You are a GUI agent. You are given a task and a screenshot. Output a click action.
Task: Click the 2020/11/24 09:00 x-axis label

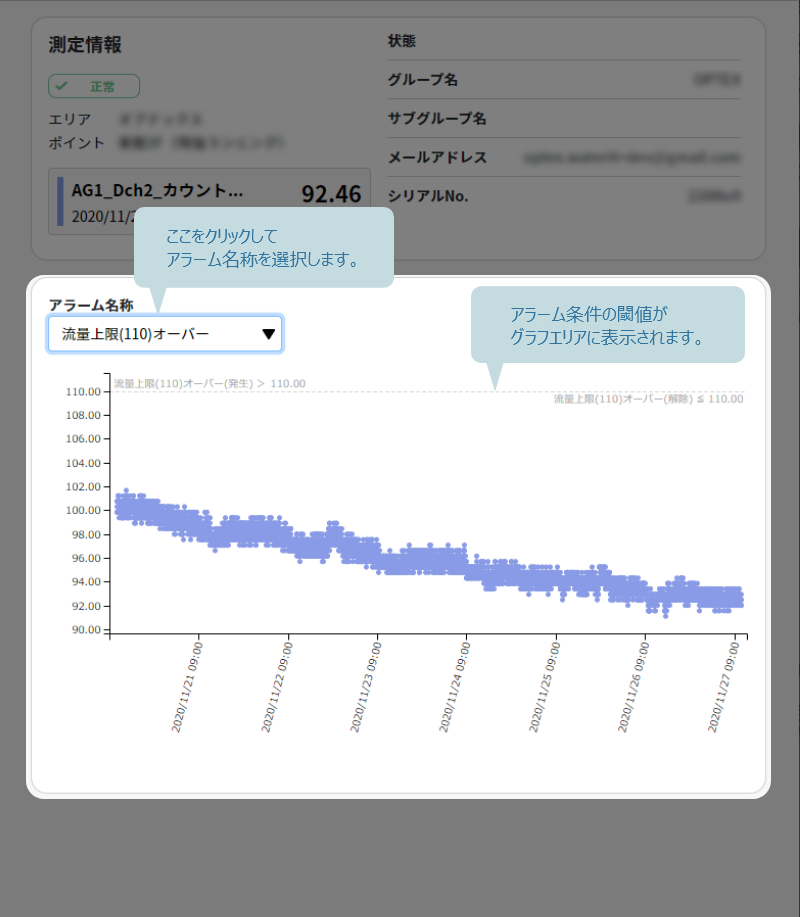click(x=454, y=687)
